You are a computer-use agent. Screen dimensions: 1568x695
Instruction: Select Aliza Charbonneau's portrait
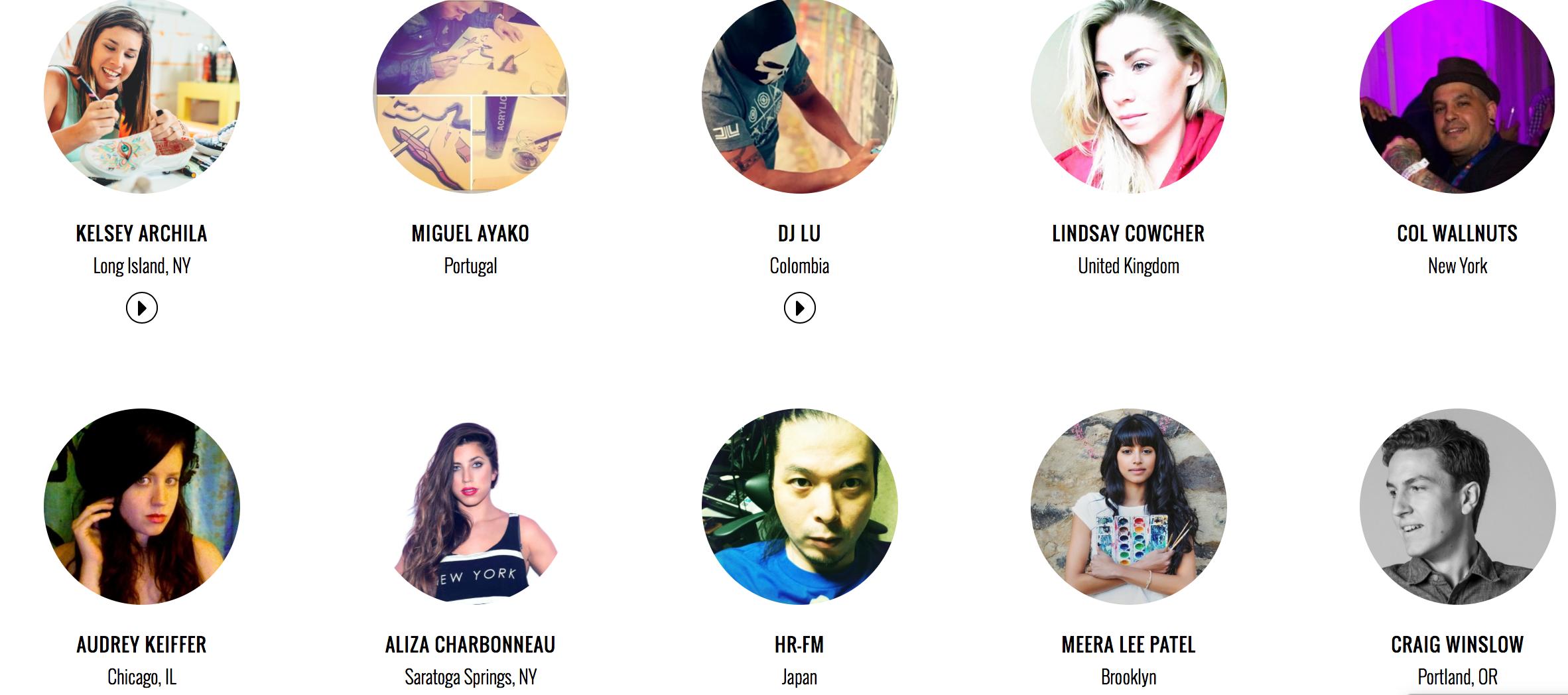point(471,507)
